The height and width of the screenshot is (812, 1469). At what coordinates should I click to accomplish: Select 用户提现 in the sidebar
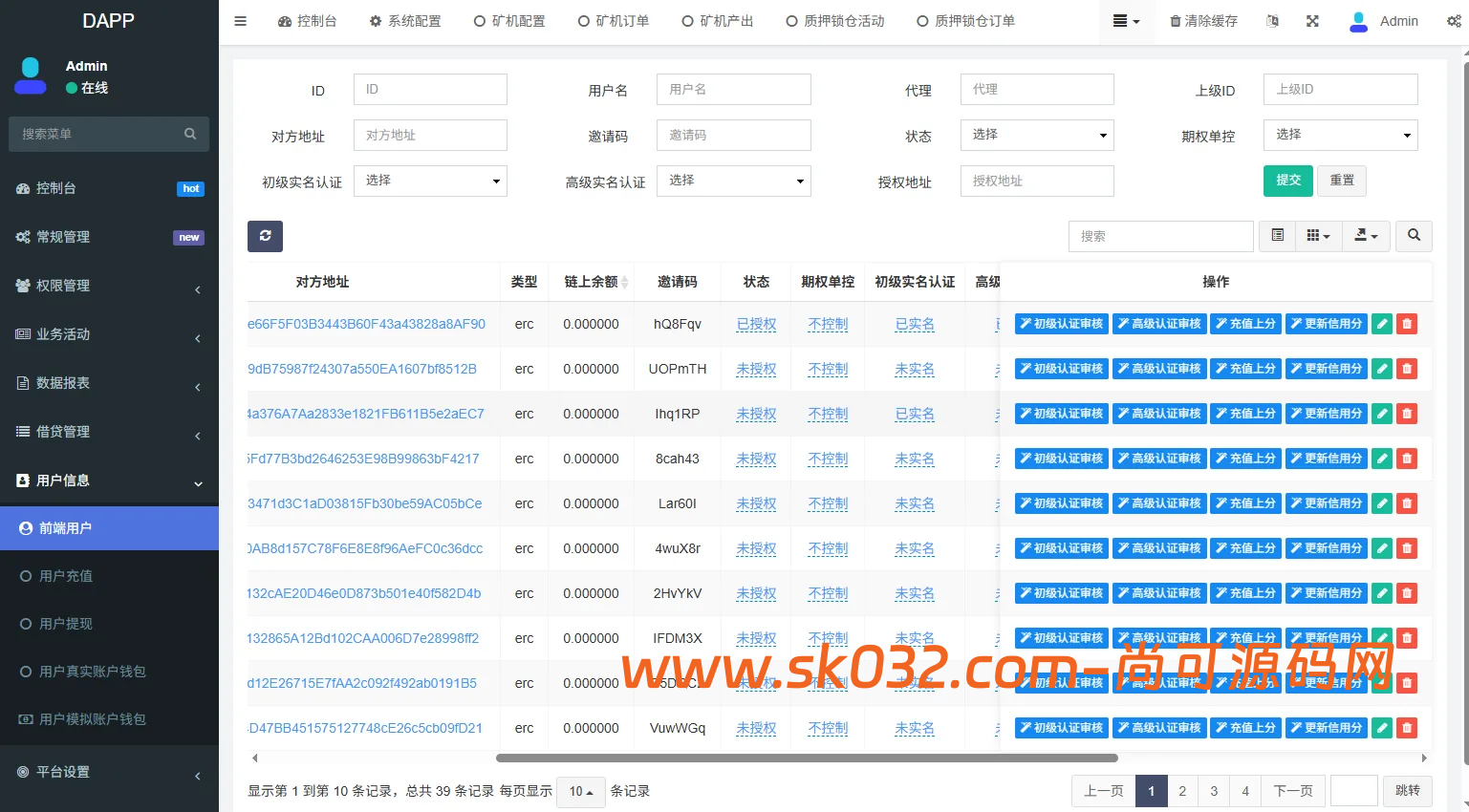coord(109,624)
